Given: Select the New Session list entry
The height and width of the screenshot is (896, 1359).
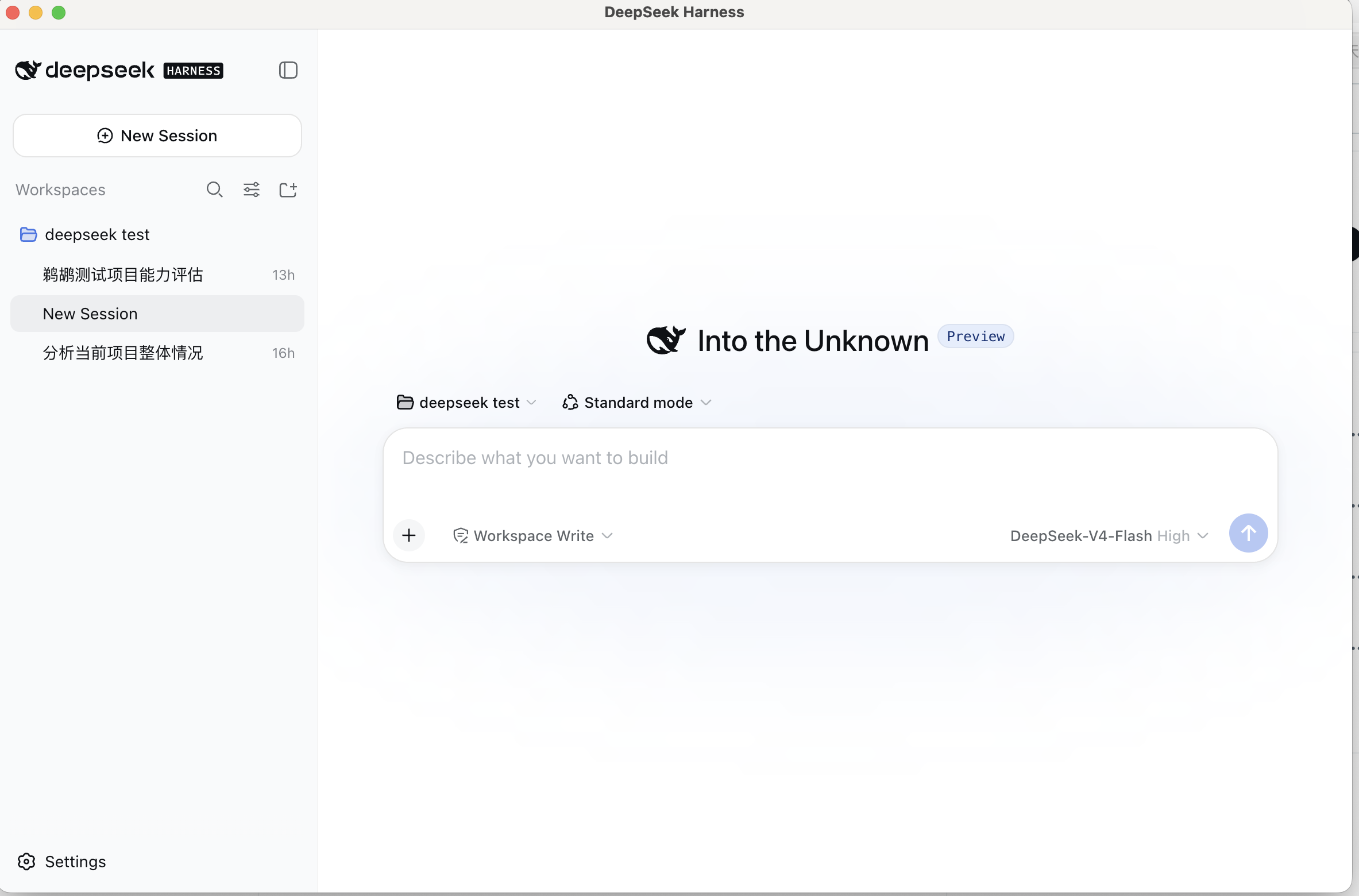Looking at the screenshot, I should [x=157, y=314].
